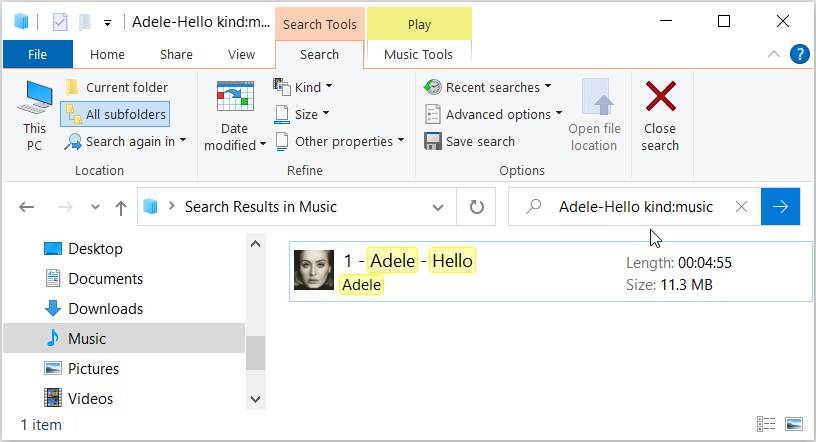
Task: Toggle All subfolders search scope
Action: (115, 114)
